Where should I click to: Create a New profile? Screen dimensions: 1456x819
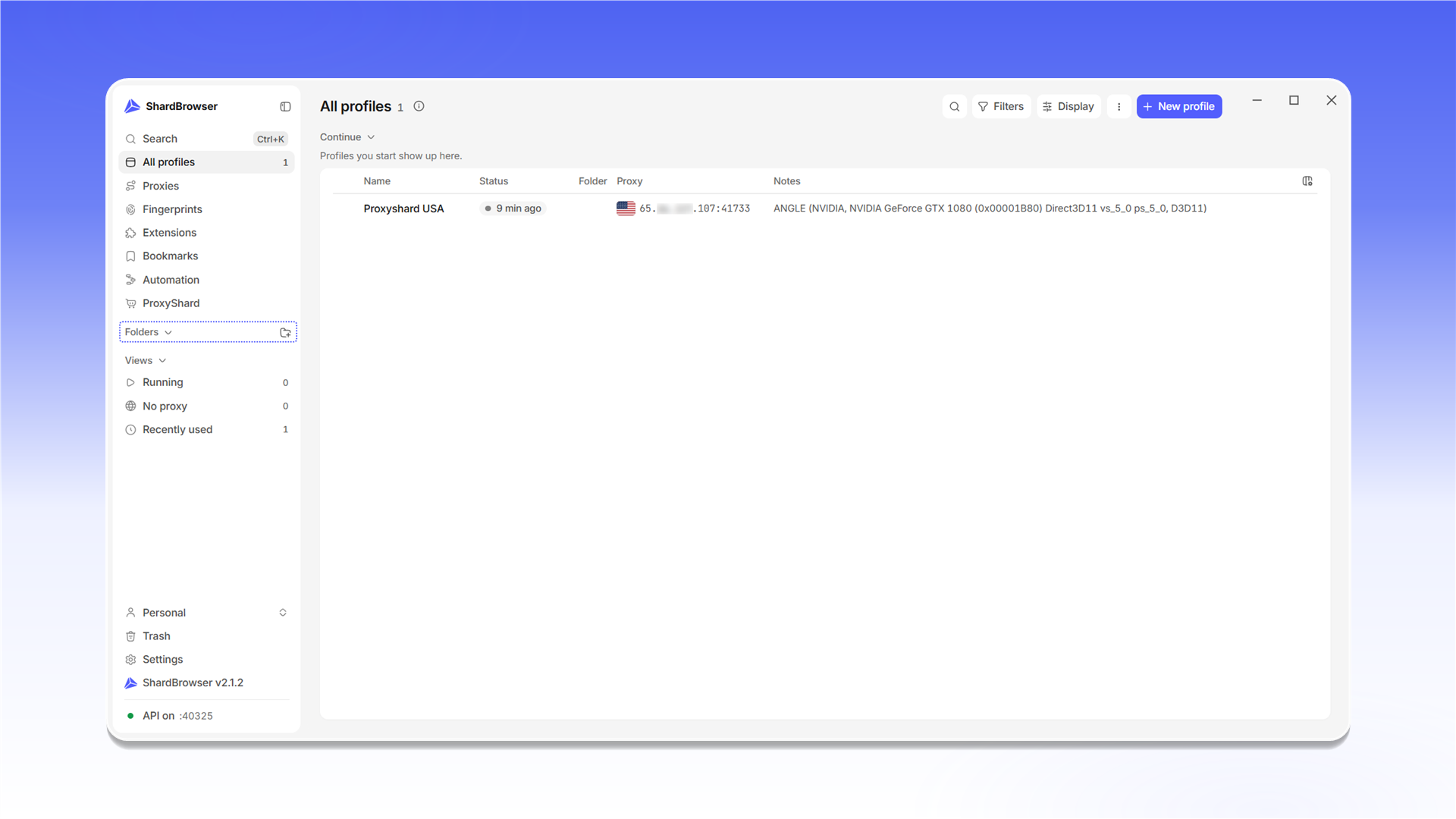1179,107
